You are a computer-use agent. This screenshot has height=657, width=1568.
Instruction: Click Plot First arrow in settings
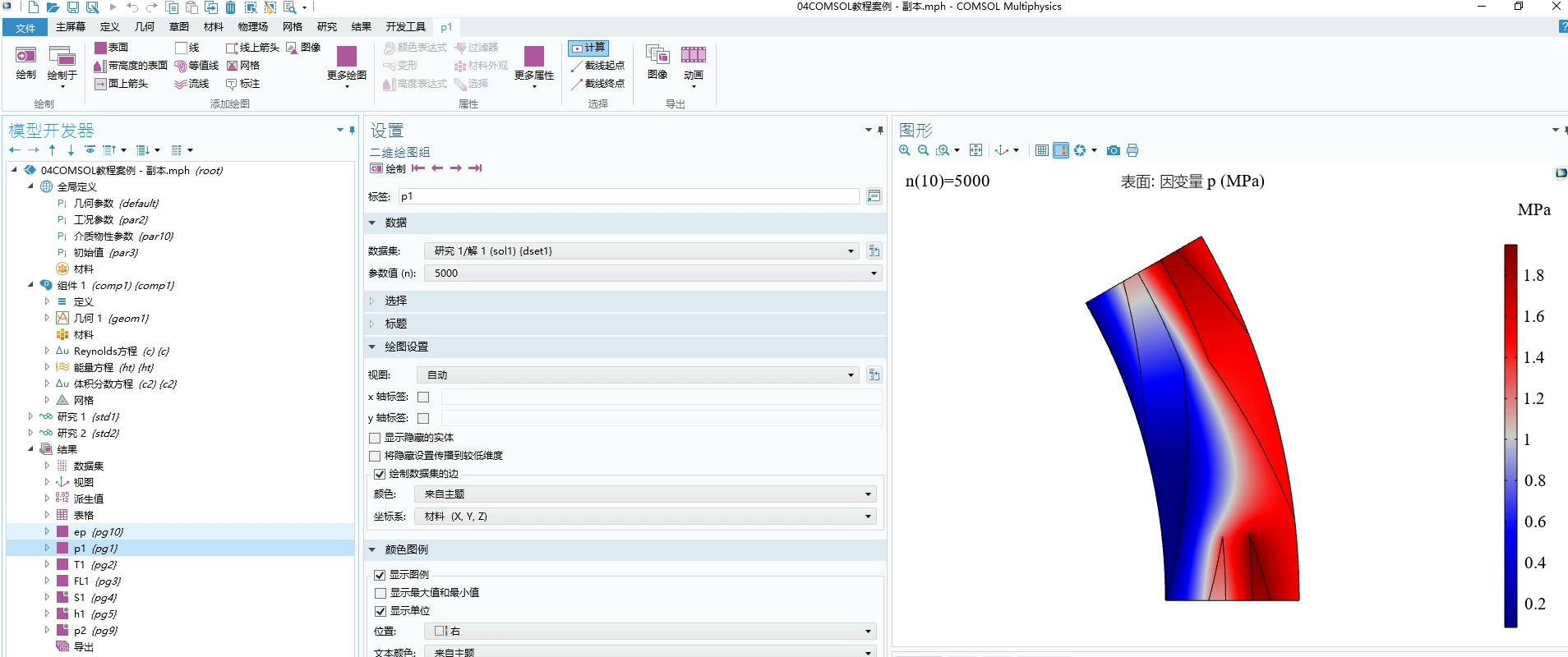pyautogui.click(x=418, y=168)
